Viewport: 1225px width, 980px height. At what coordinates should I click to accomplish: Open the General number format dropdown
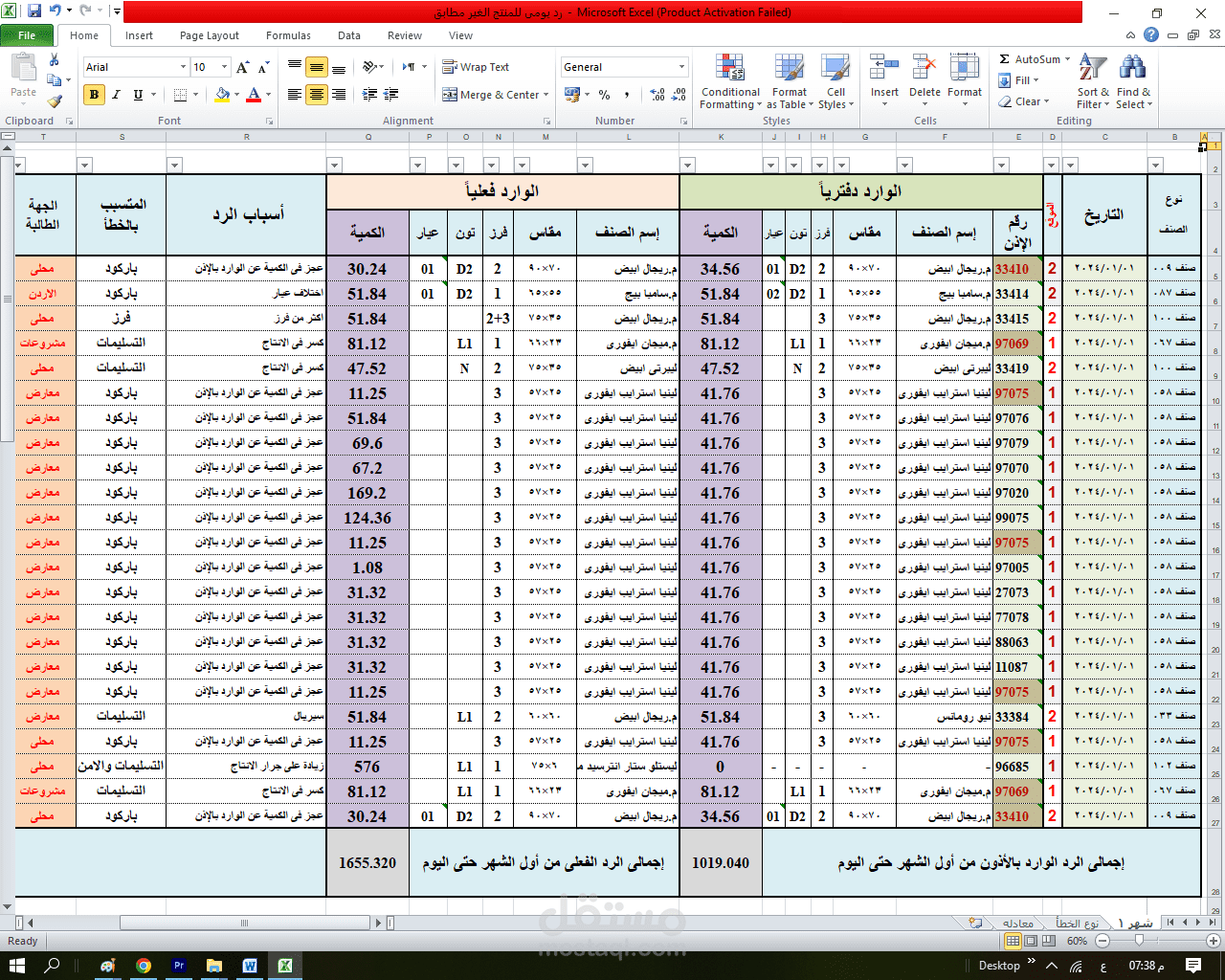[681, 67]
